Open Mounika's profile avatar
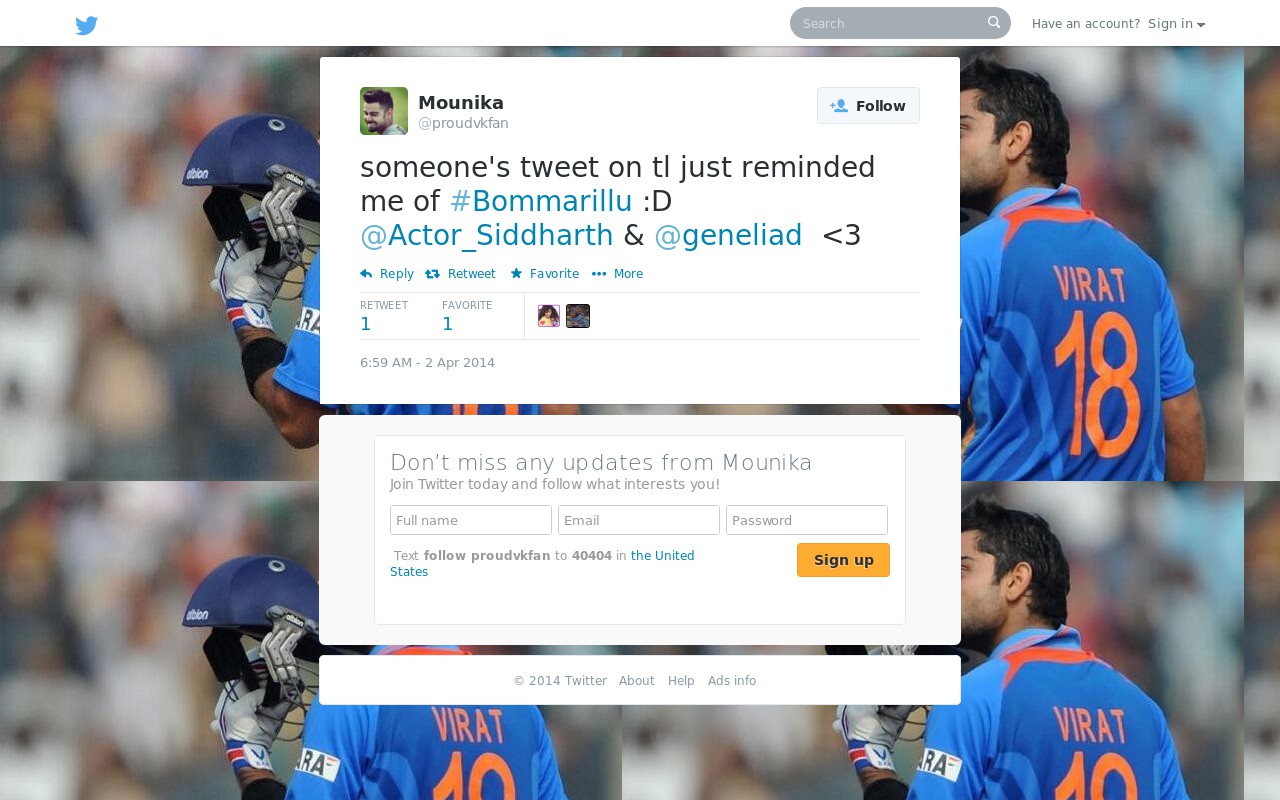Image resolution: width=1280 pixels, height=800 pixels. click(x=384, y=111)
